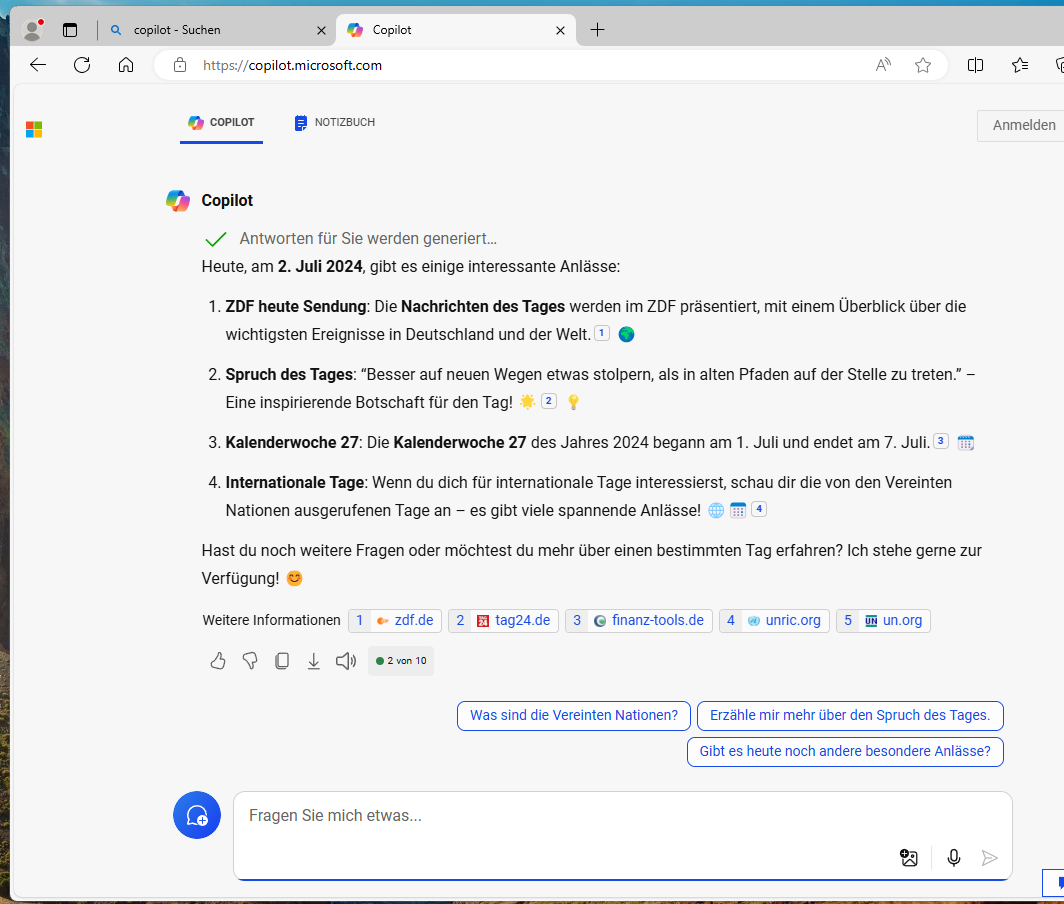Screen dimensions: 1064x904
Task: Switch to the Copilot browser tab
Action: (455, 30)
